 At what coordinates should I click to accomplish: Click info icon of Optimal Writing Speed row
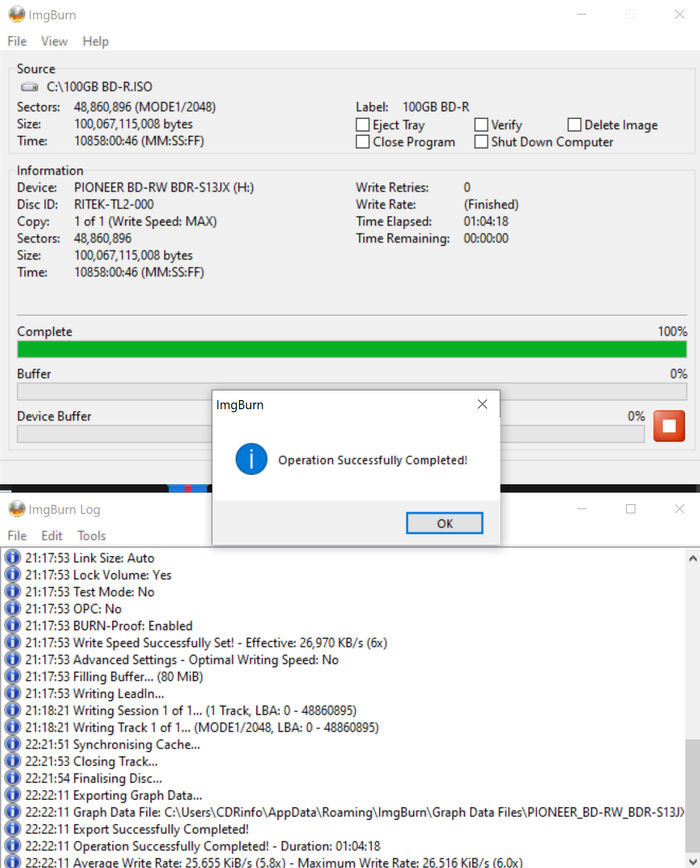12,659
